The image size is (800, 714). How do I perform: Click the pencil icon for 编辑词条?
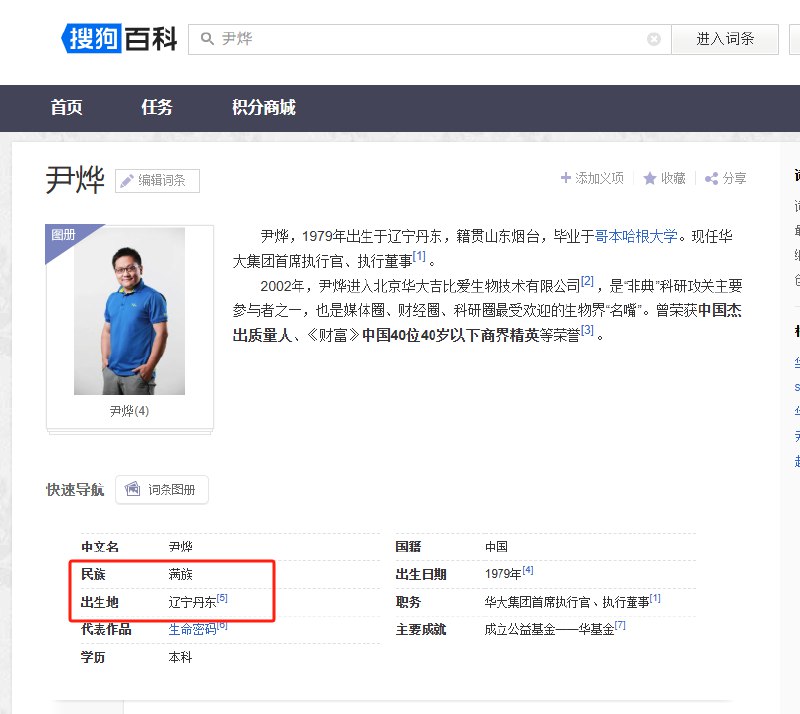[x=127, y=181]
